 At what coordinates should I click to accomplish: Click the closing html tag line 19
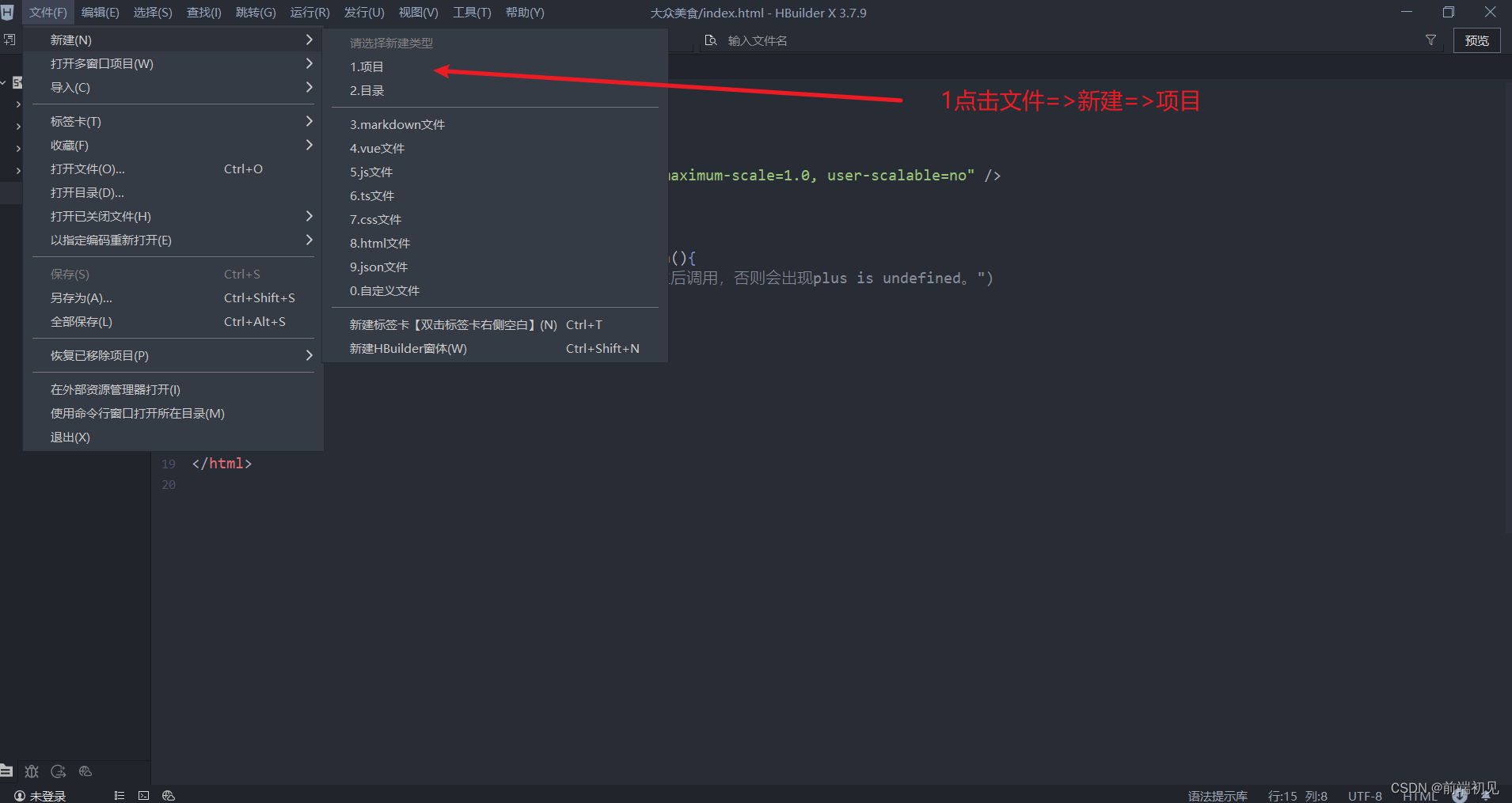click(222, 464)
